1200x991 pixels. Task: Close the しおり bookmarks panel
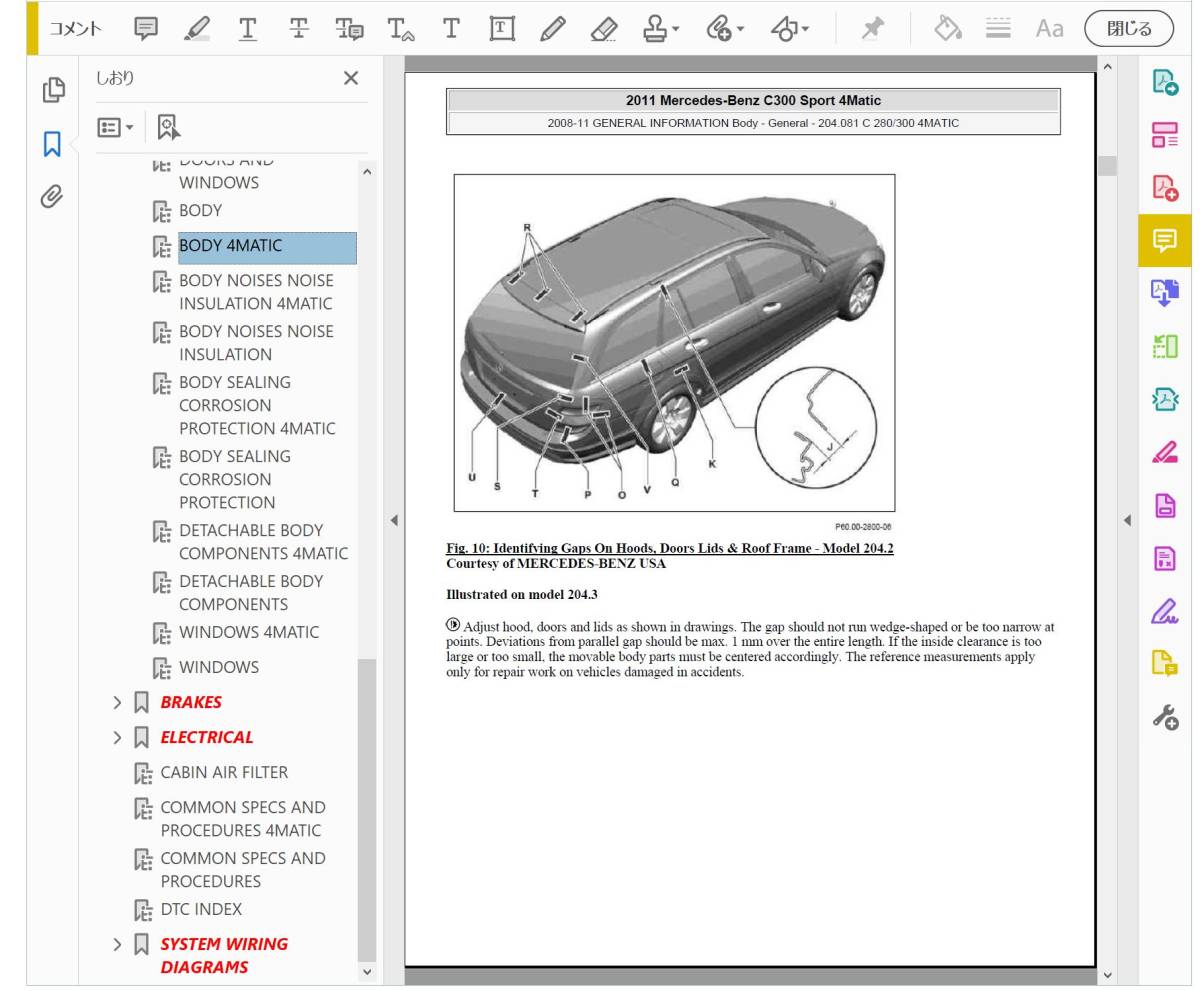point(351,78)
